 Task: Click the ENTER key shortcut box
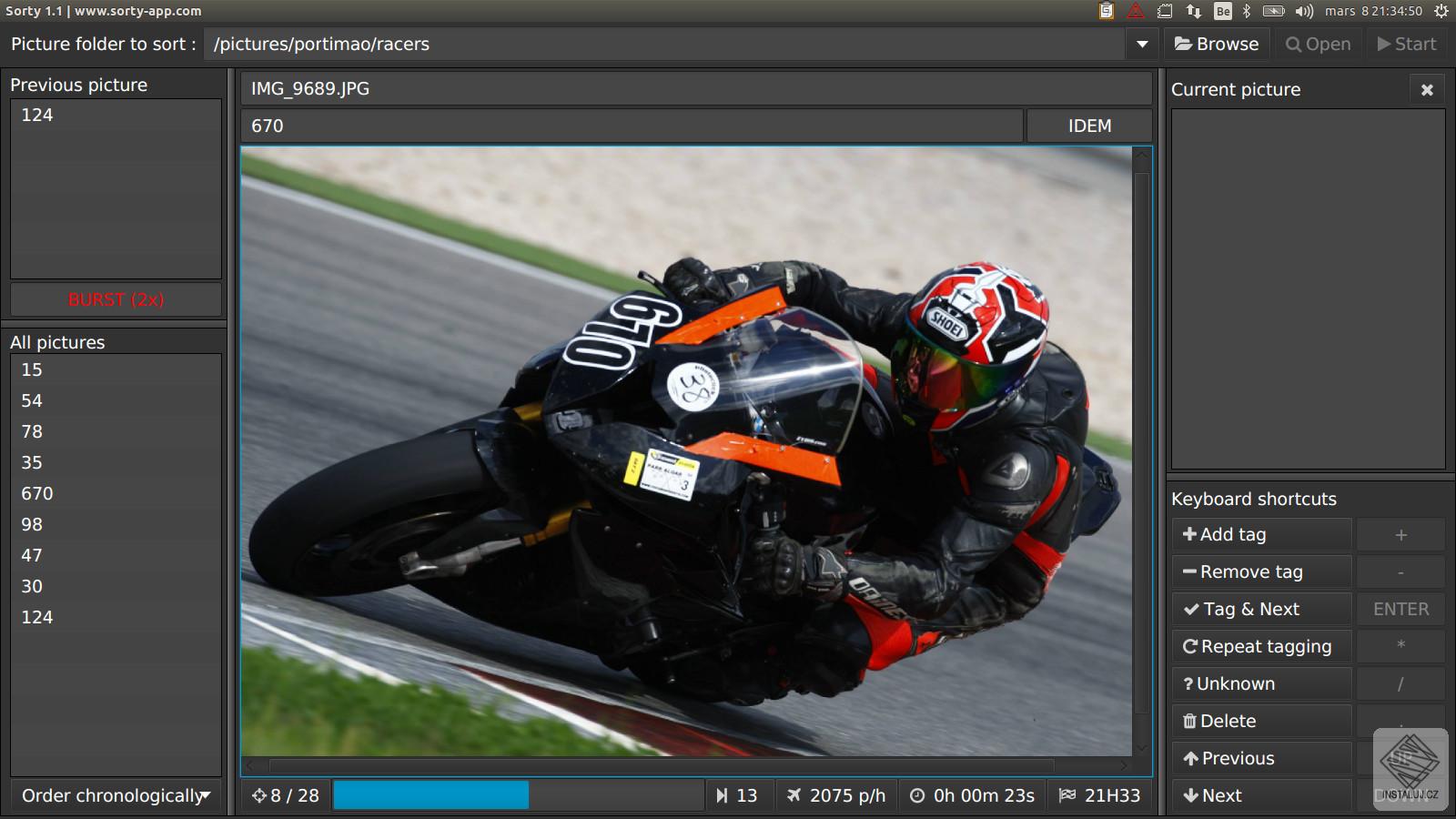pos(1400,609)
